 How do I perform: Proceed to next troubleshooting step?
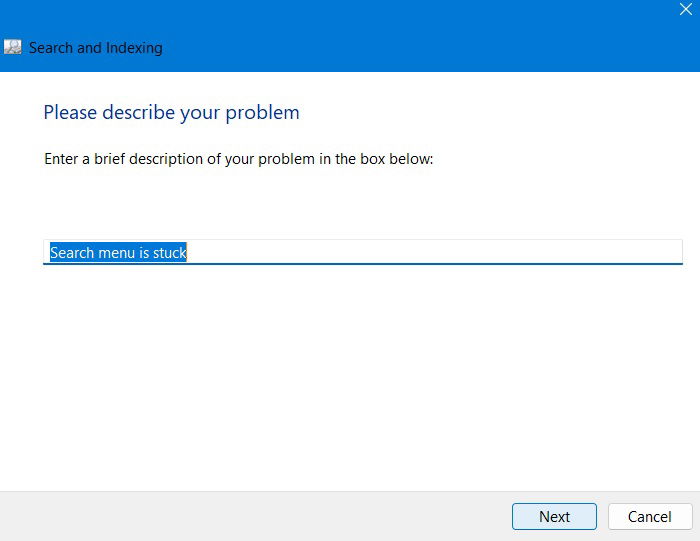coord(554,516)
